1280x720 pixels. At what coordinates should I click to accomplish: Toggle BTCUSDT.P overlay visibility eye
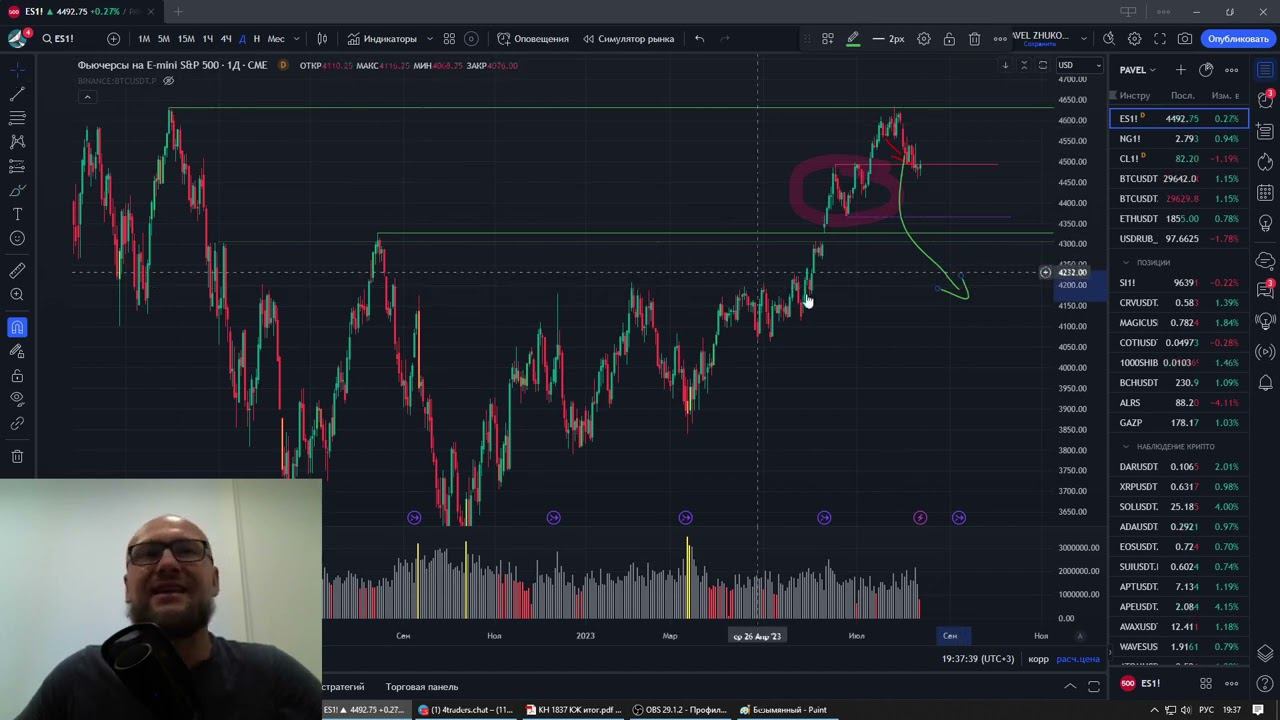pos(169,80)
